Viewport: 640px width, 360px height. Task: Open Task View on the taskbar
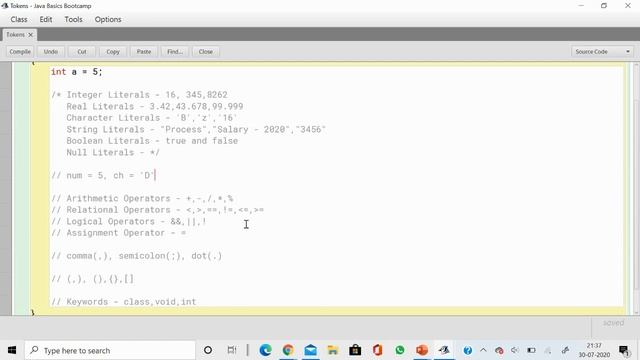232,350
